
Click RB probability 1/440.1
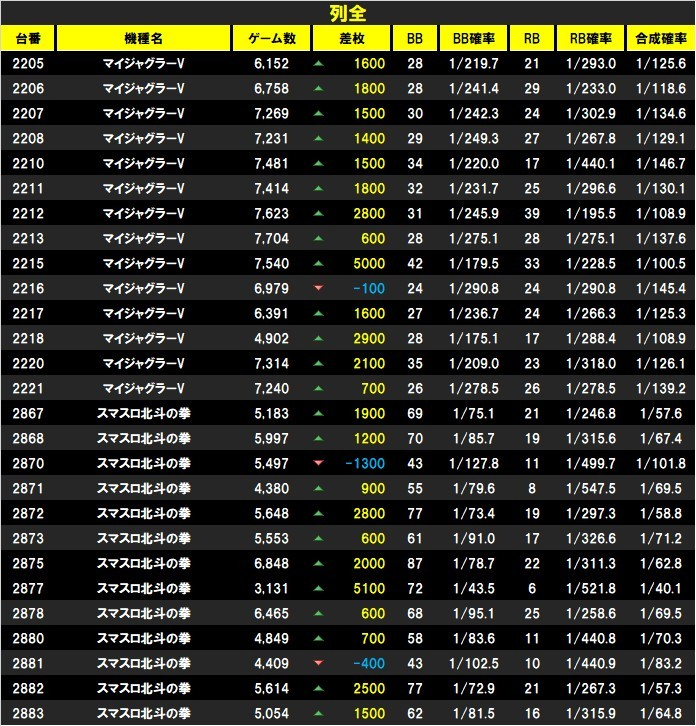click(591, 163)
